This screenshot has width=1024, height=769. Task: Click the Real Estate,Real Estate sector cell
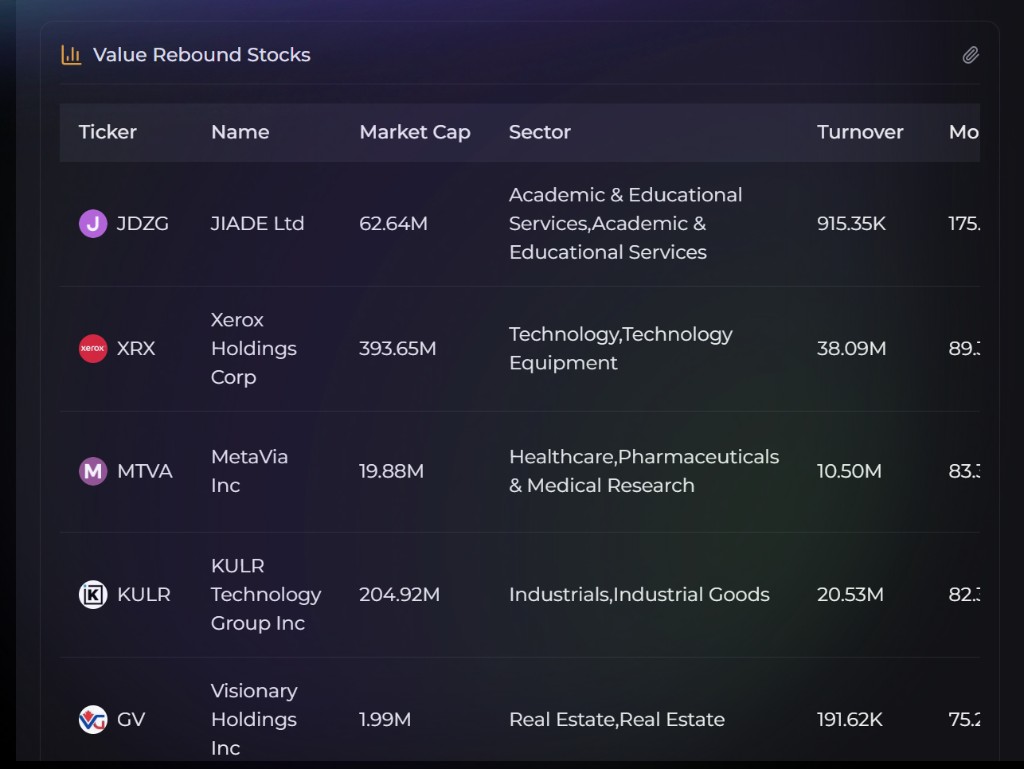[x=616, y=719]
